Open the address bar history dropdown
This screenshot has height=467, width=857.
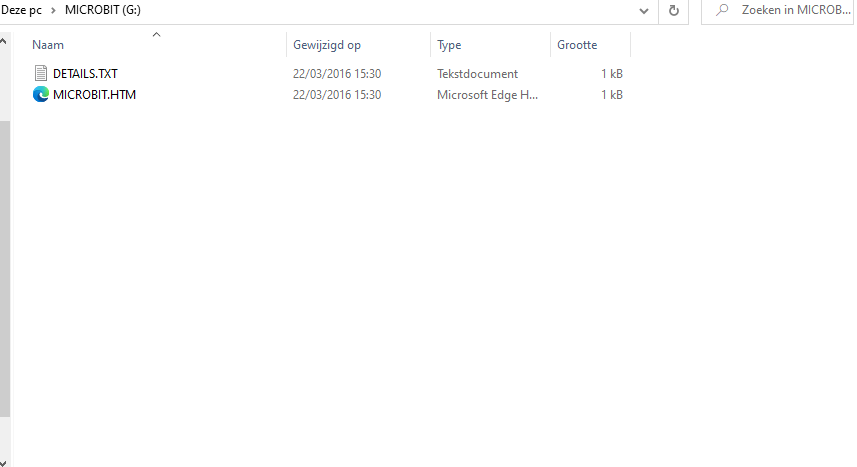click(644, 10)
